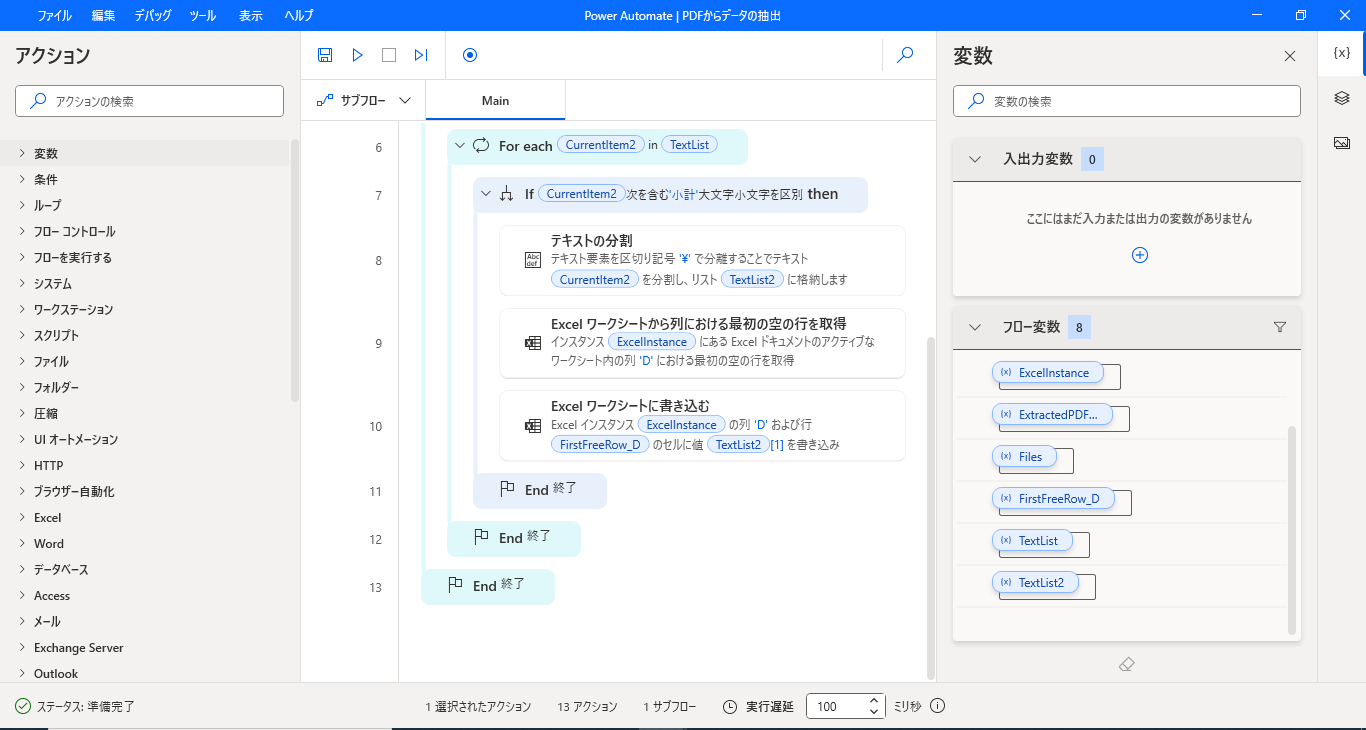
Task: Click the clock icon beside 実行遅延
Action: (x=730, y=706)
